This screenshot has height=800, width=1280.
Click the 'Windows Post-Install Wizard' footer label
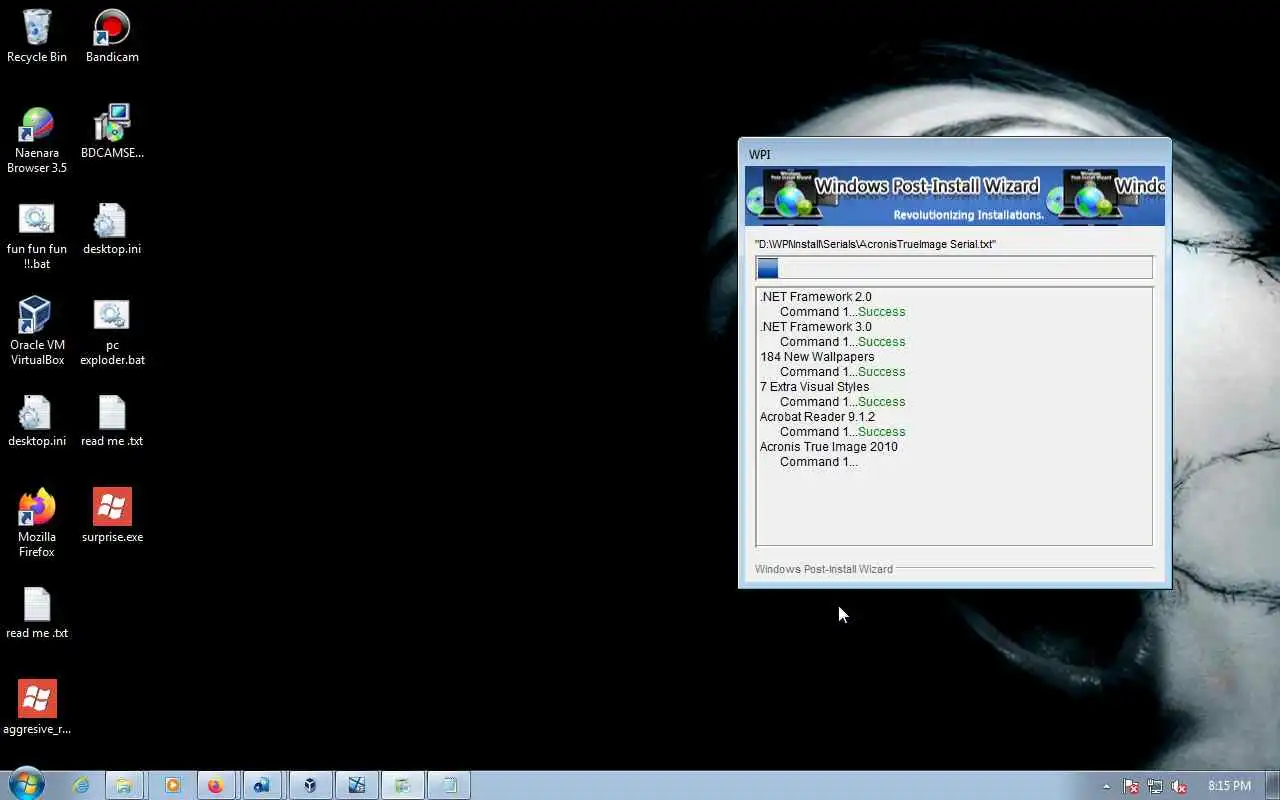[x=824, y=569]
